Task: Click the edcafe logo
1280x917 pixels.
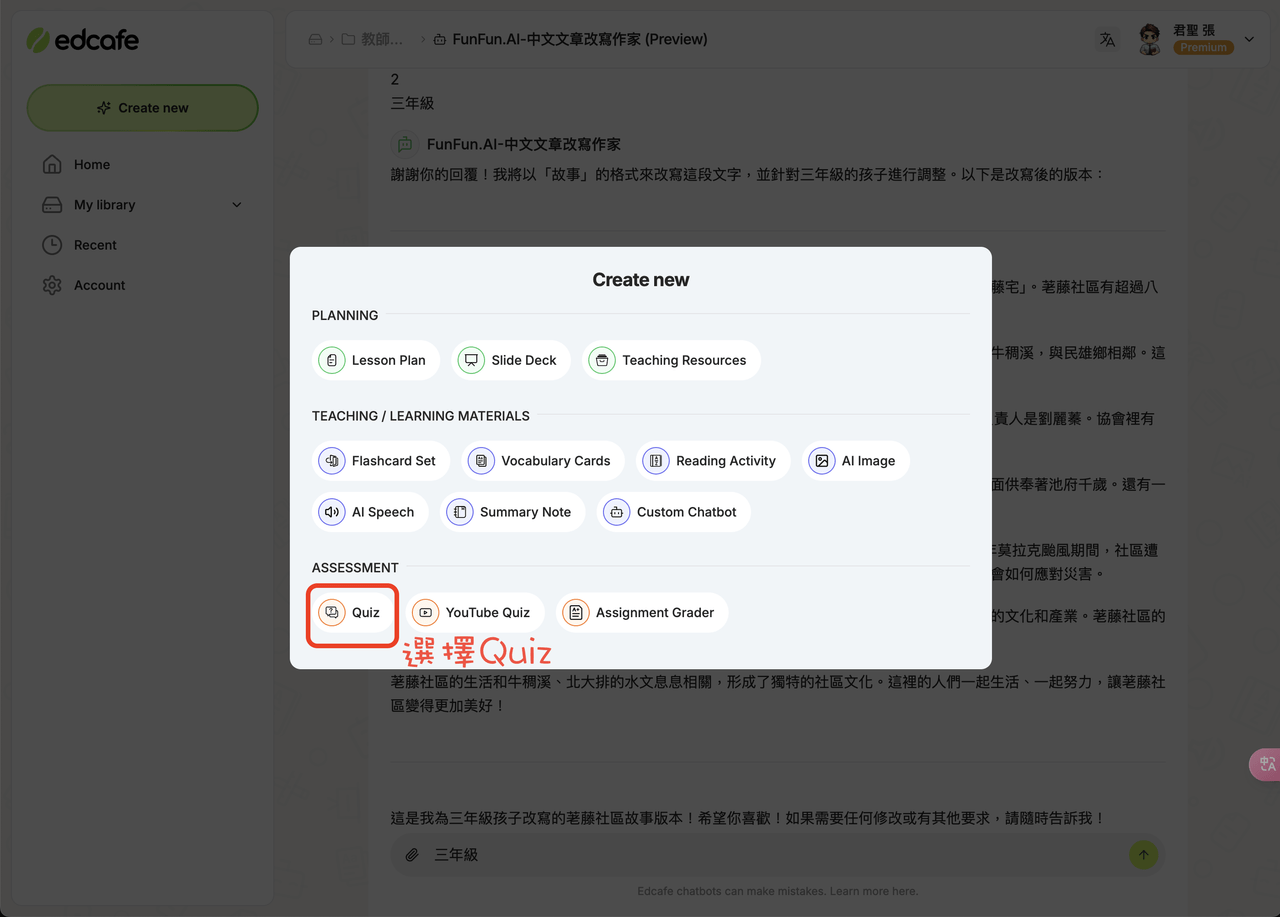Action: tap(82, 40)
